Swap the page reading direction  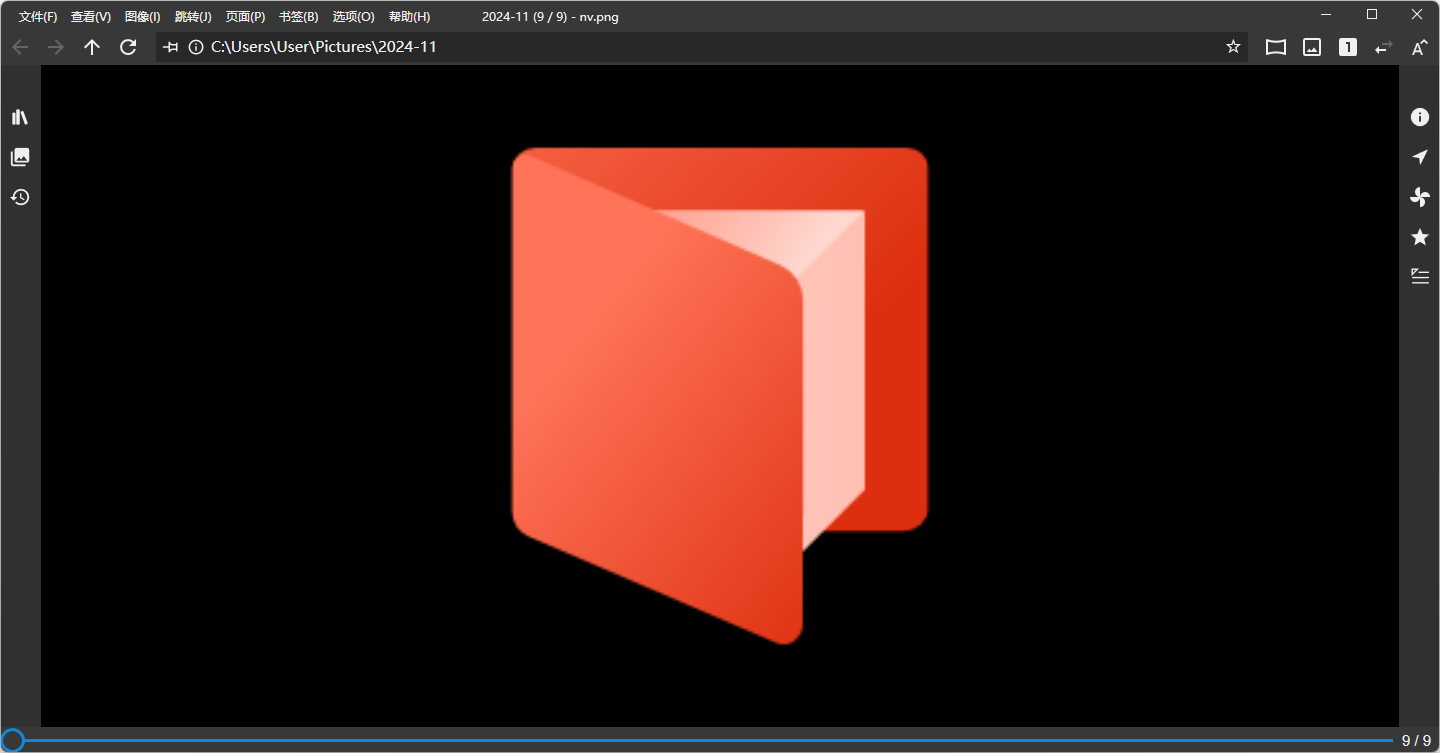1384,47
